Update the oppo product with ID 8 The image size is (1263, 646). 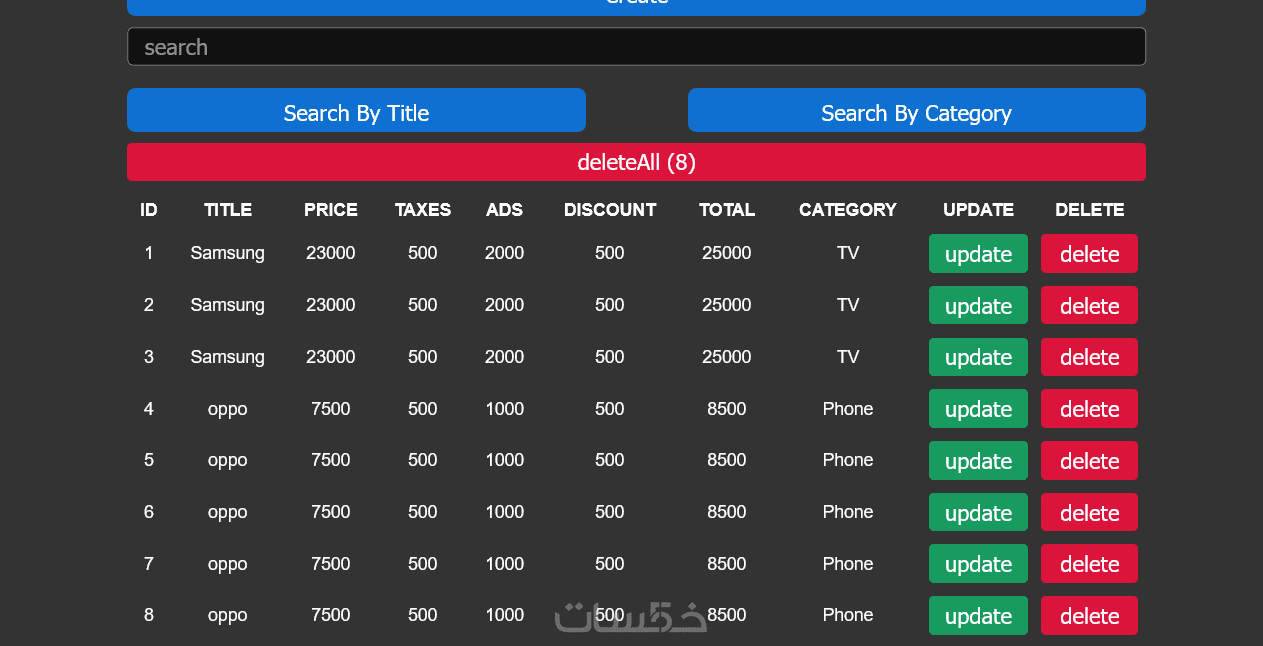pos(978,615)
